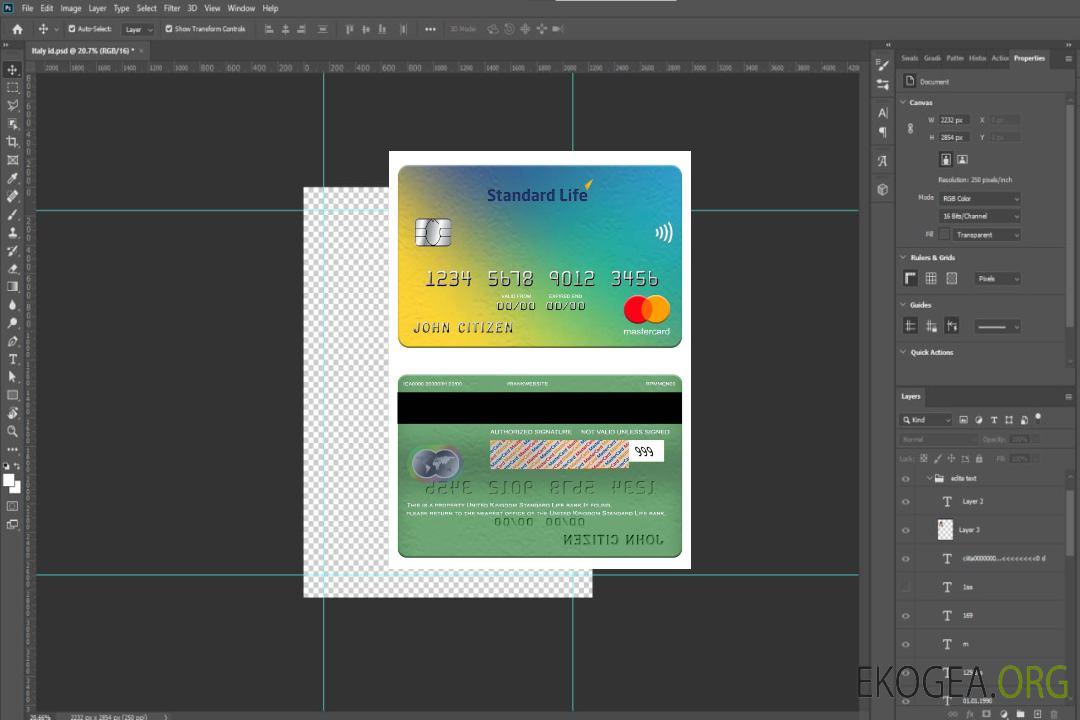Open the layer filter Kind dropdown
Screen dimensions: 1080x720
pos(926,420)
